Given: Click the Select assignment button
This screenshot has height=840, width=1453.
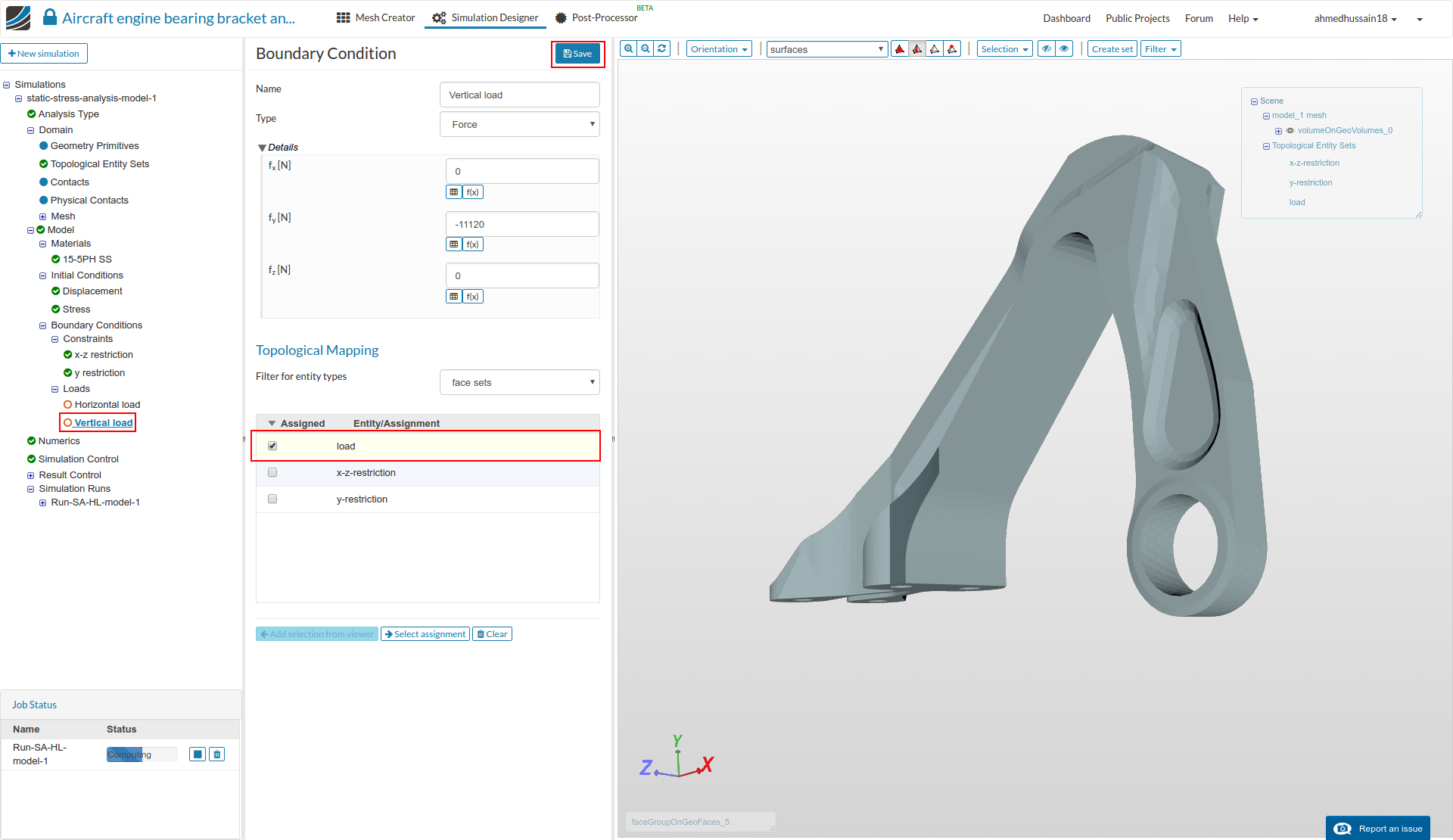Looking at the screenshot, I should tap(425, 634).
